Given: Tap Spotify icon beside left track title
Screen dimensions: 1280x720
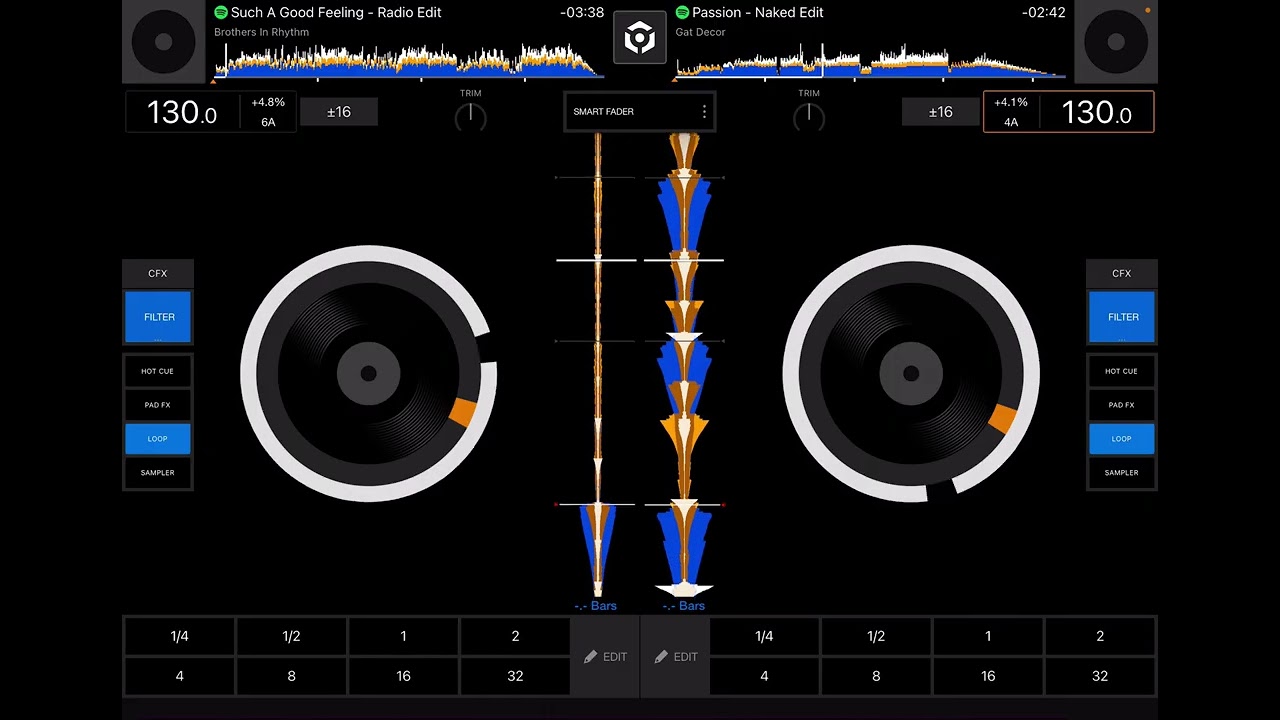Looking at the screenshot, I should coord(221,13).
